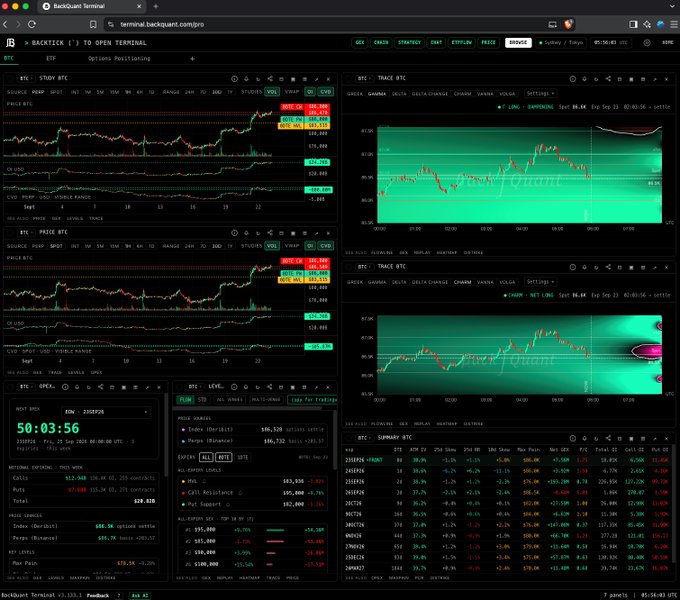Share the LEVELS panel
Image resolution: width=680 pixels, height=600 pixels.
pos(269,387)
